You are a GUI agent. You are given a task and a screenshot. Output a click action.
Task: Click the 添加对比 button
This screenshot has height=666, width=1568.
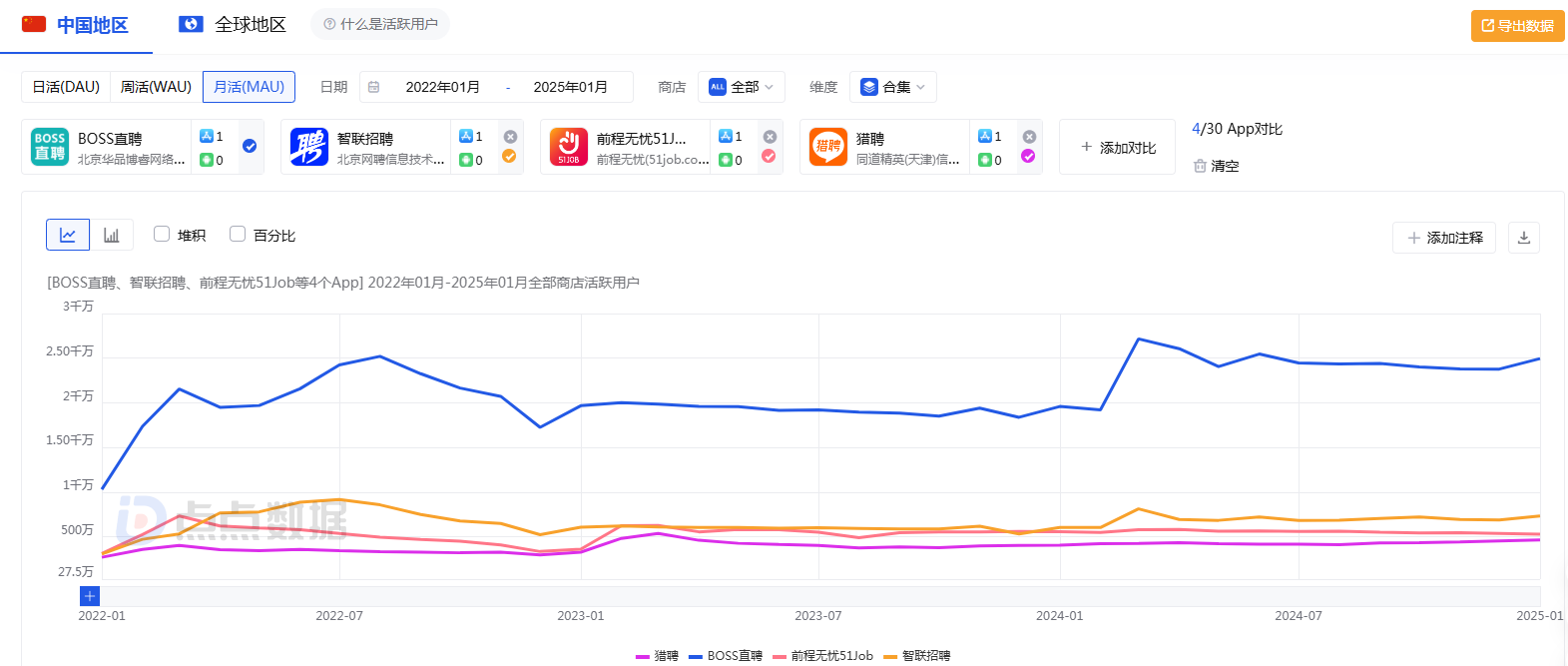pos(1117,147)
